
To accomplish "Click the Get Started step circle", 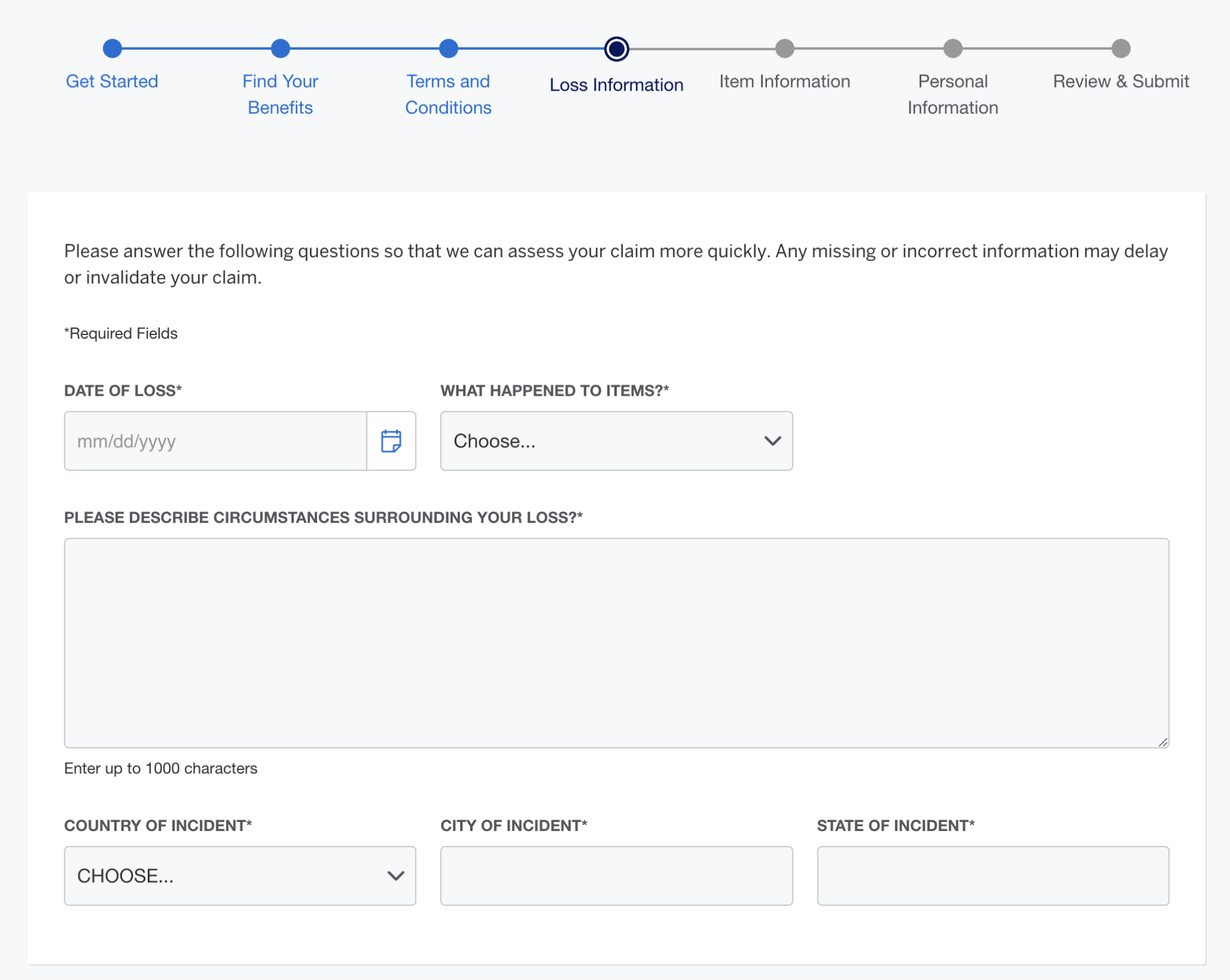I will point(112,49).
